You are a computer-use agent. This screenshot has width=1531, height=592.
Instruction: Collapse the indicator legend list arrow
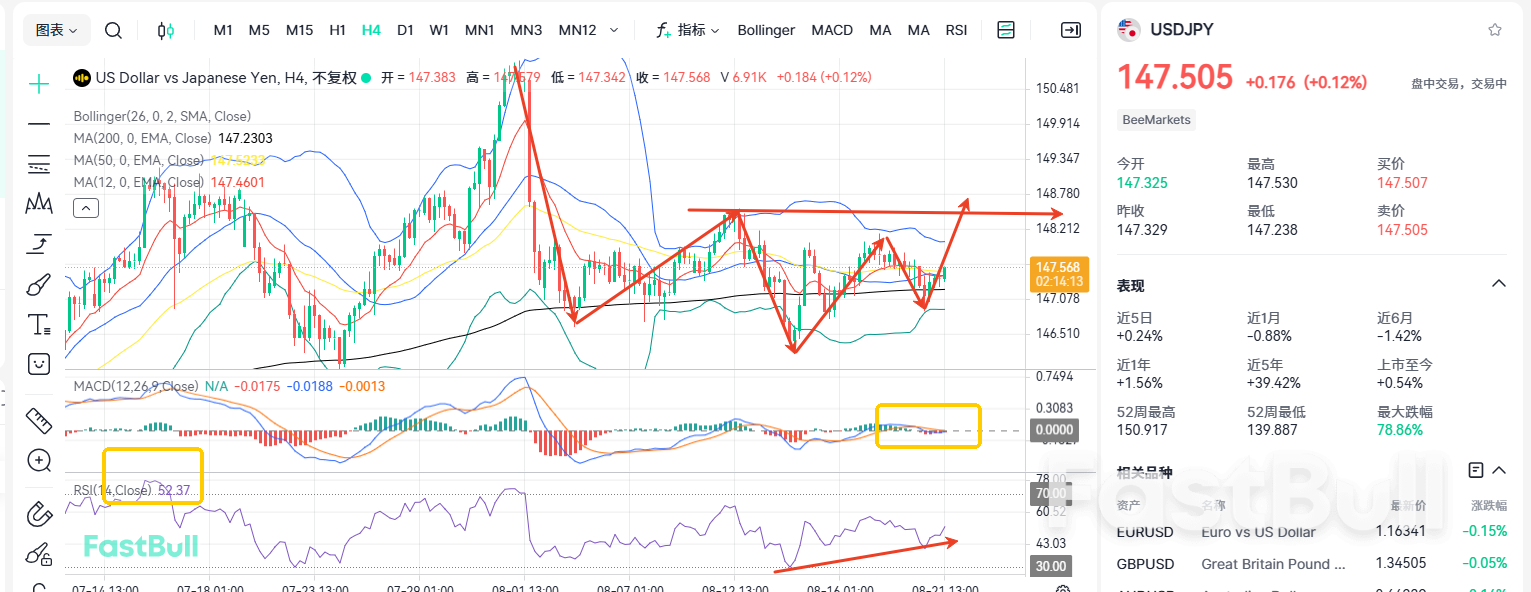tap(86, 208)
